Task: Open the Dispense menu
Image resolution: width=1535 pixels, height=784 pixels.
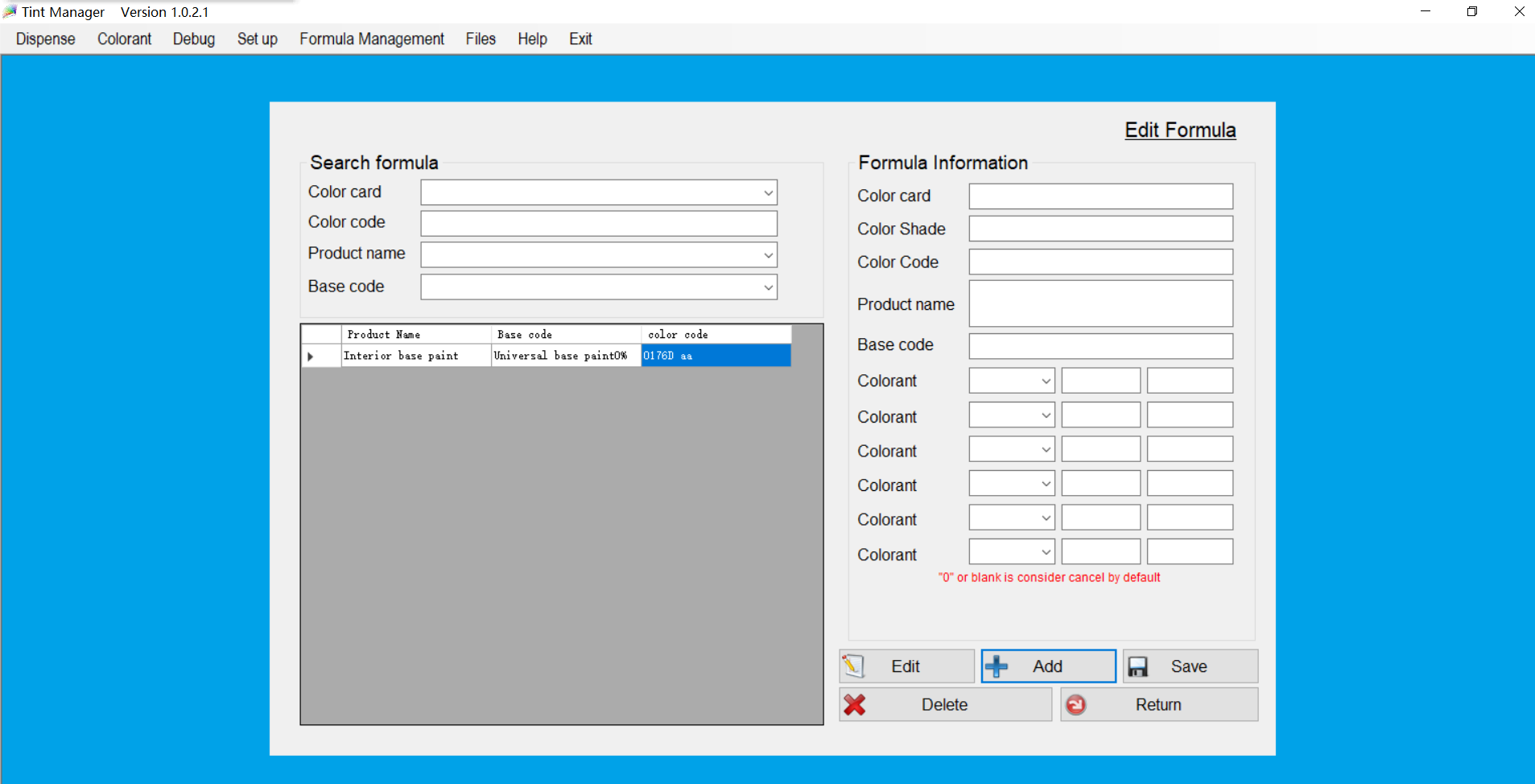Action: (x=45, y=39)
